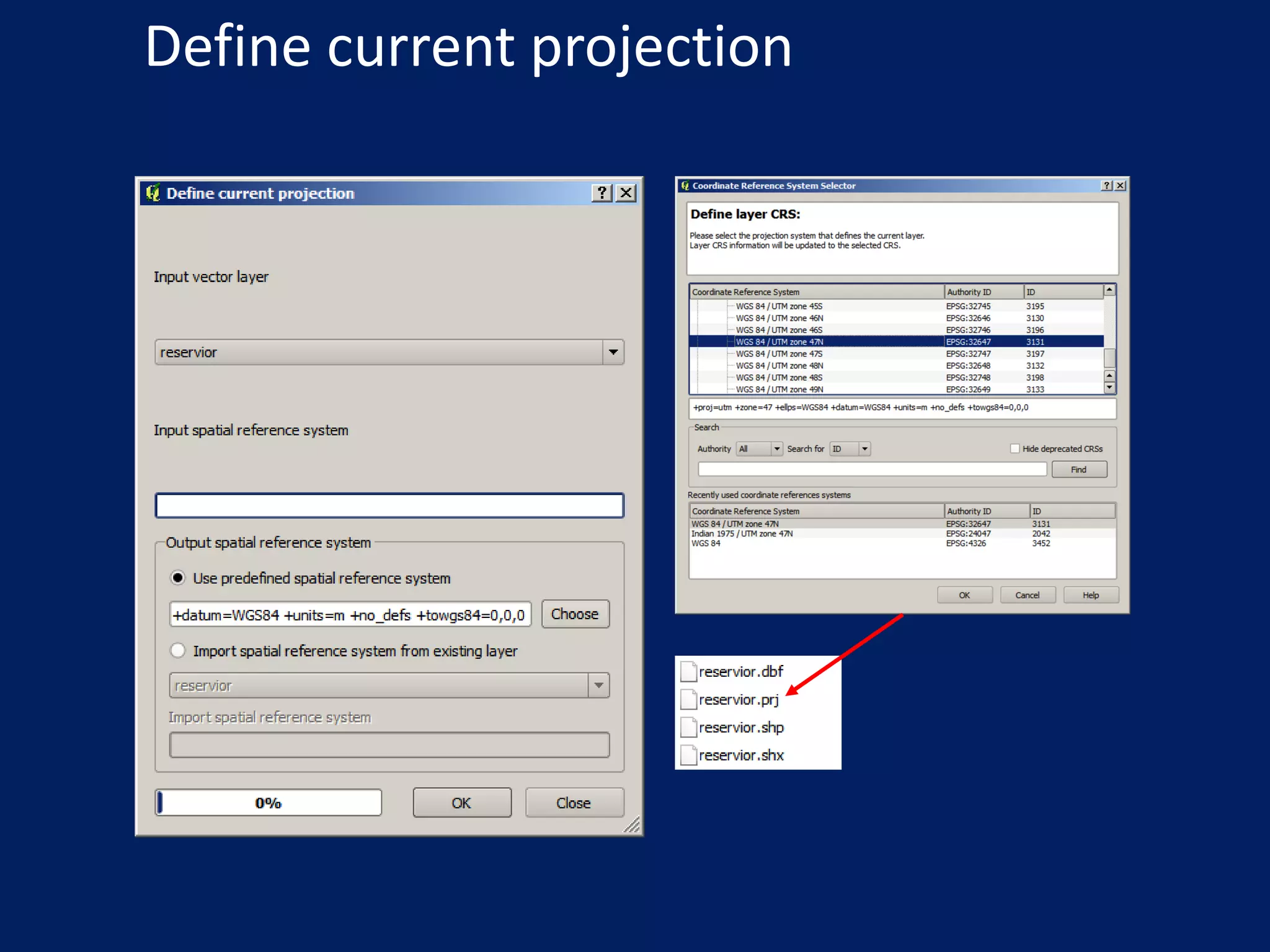Click the help question mark in CRS Selector title bar

pyautogui.click(x=1106, y=186)
